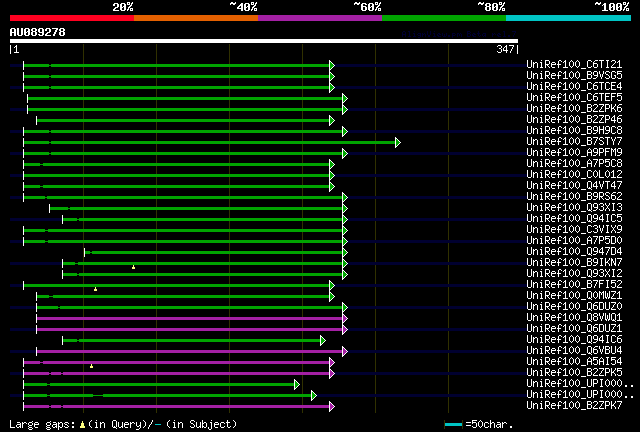Click the cyan ~100% identity legend segment
The image size is (640, 432).
pyautogui.click(x=569, y=18)
